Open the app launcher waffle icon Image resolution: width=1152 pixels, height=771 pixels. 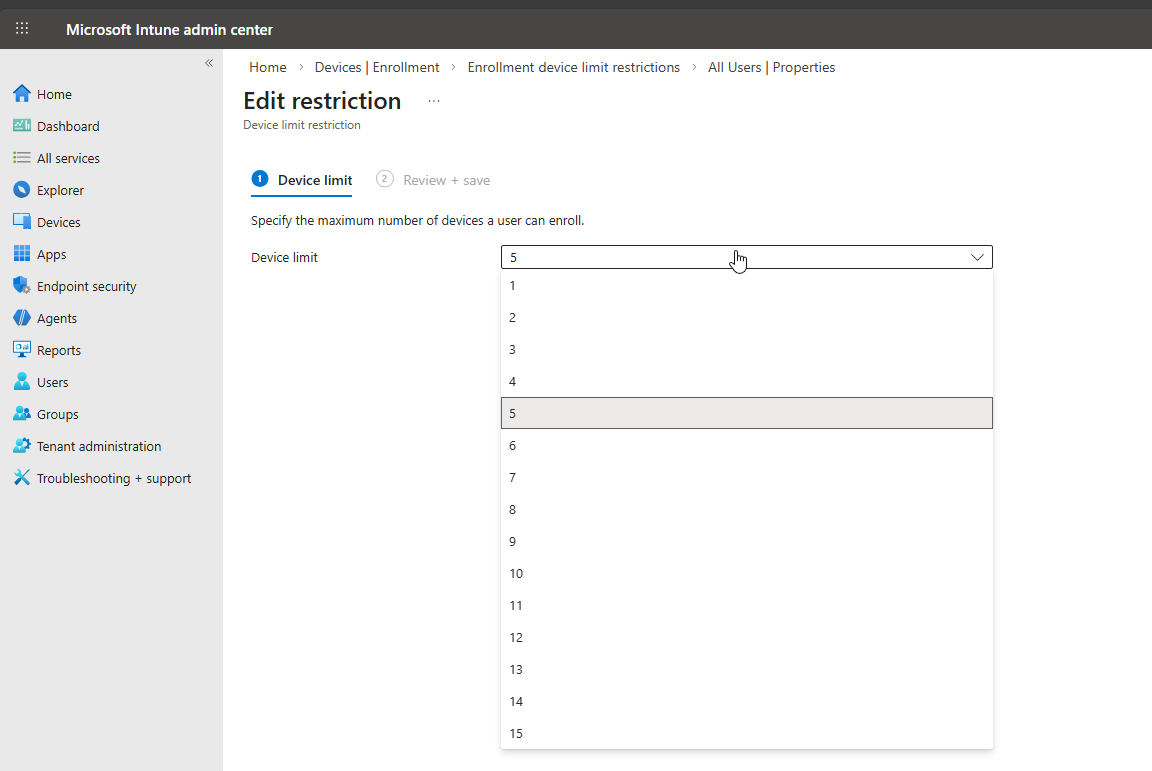pyautogui.click(x=22, y=29)
